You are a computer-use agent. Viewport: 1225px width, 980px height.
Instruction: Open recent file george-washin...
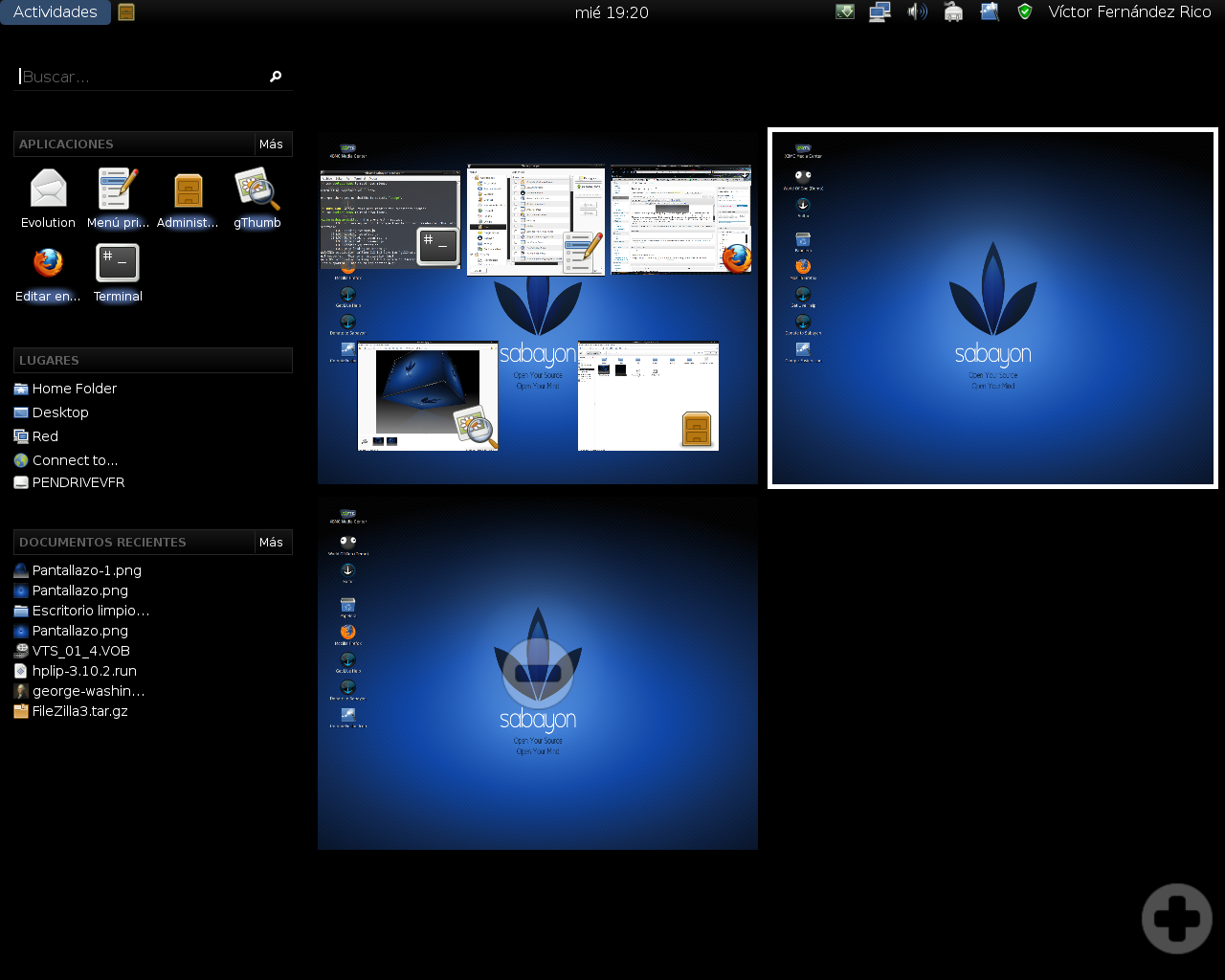pyautogui.click(x=79, y=691)
